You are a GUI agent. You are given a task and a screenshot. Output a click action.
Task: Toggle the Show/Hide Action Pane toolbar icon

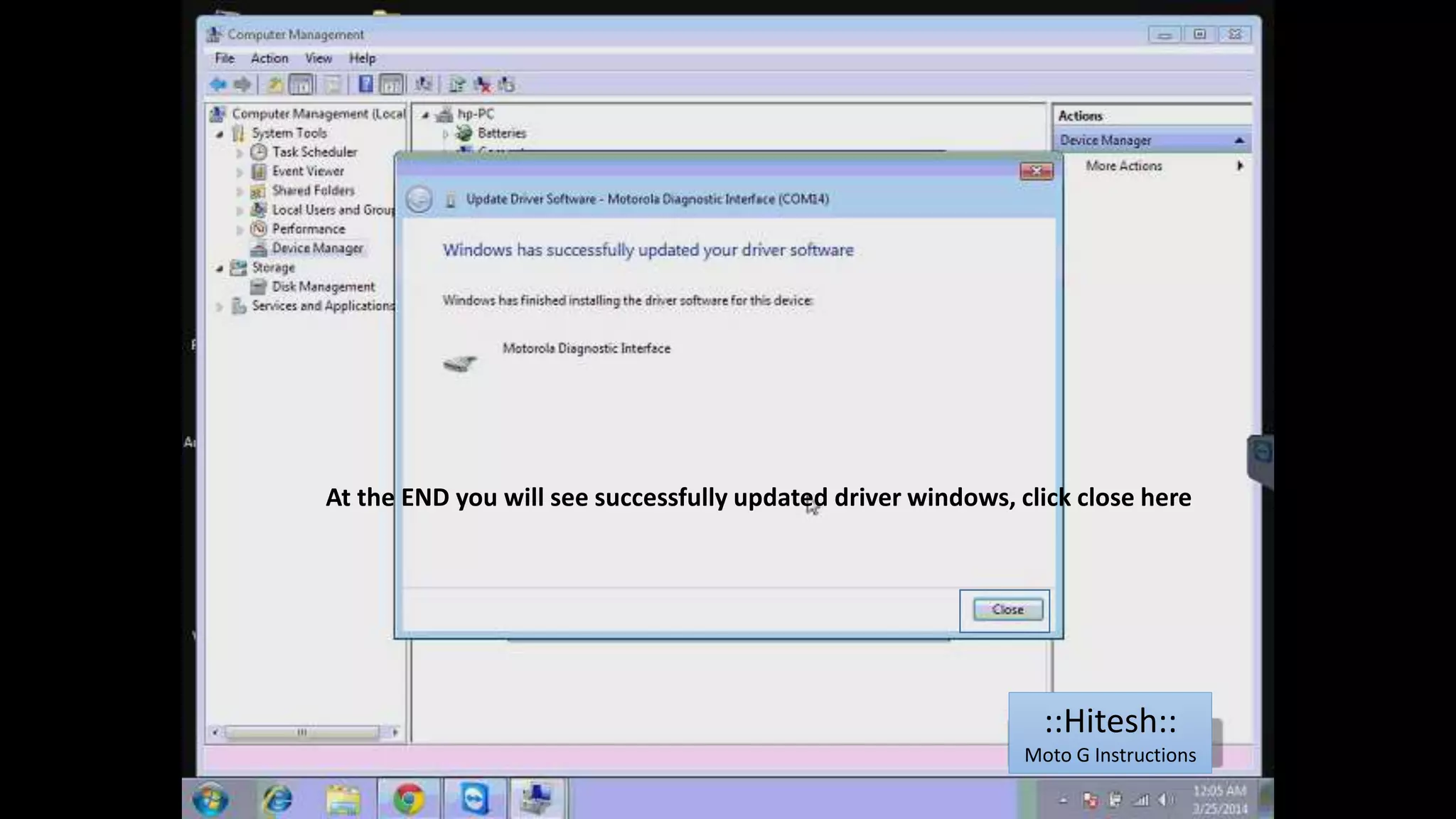[391, 85]
